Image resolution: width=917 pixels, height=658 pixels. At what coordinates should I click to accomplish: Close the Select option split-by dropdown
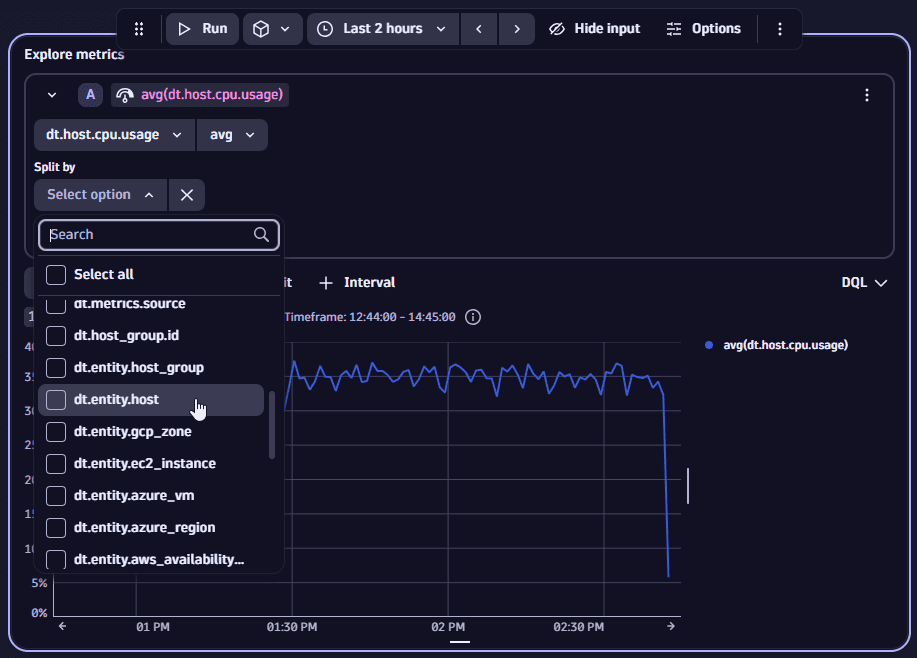pyautogui.click(x=101, y=195)
